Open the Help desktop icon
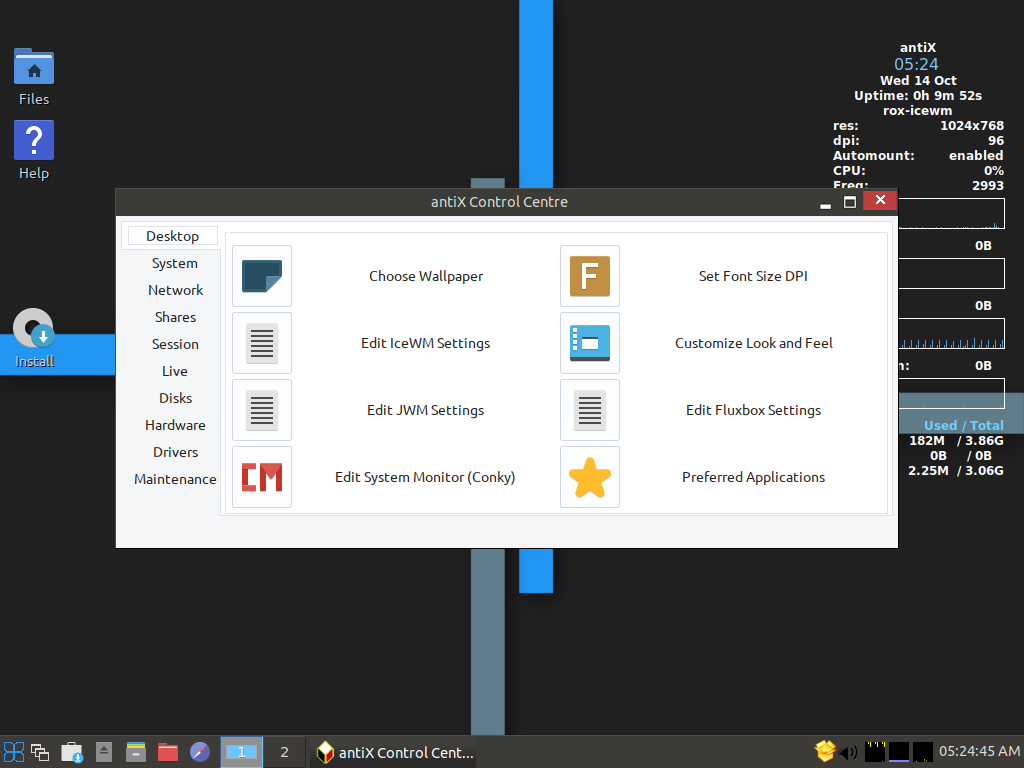This screenshot has width=1024, height=768. tap(34, 140)
